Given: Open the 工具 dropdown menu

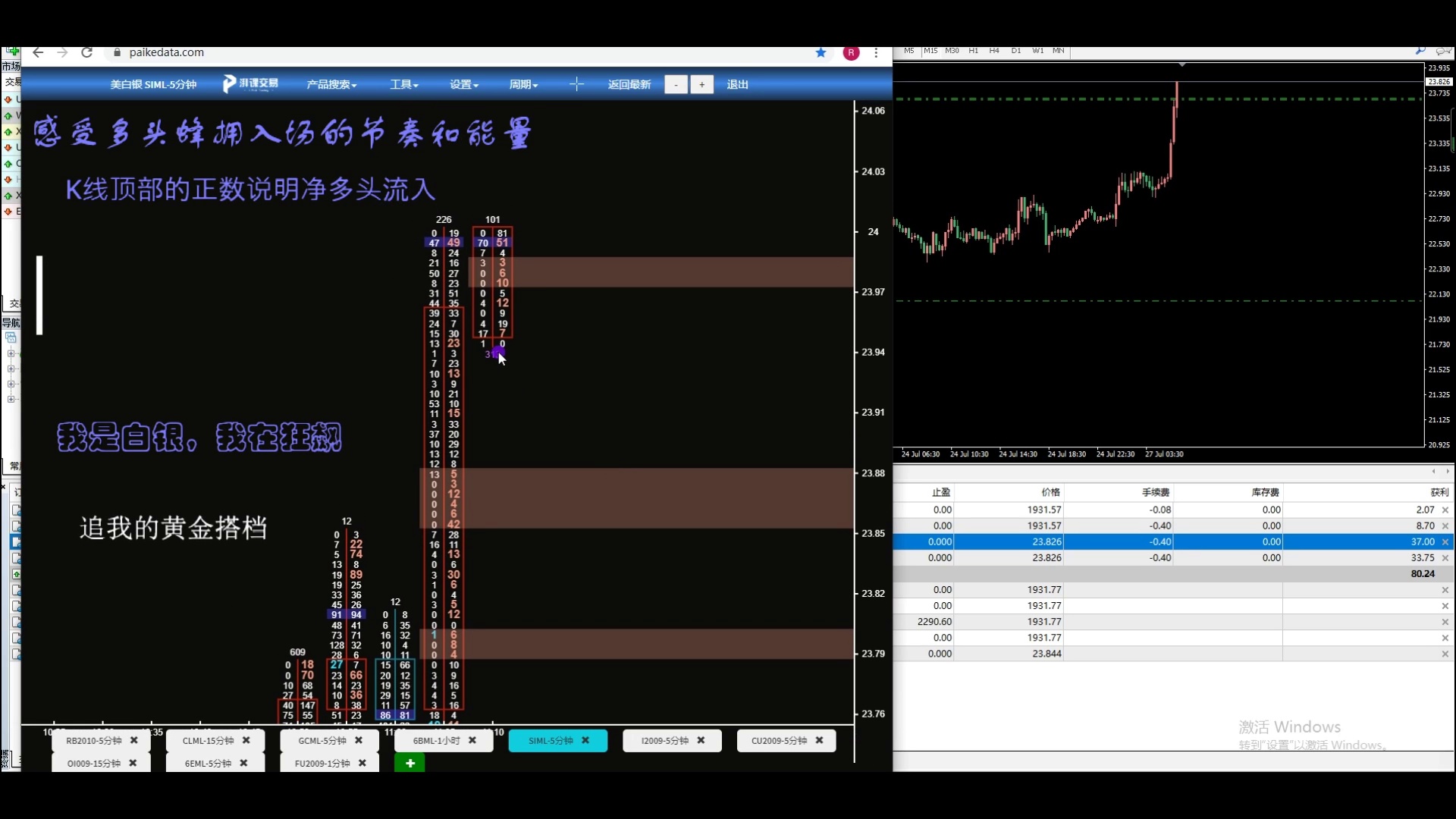Looking at the screenshot, I should [x=404, y=84].
